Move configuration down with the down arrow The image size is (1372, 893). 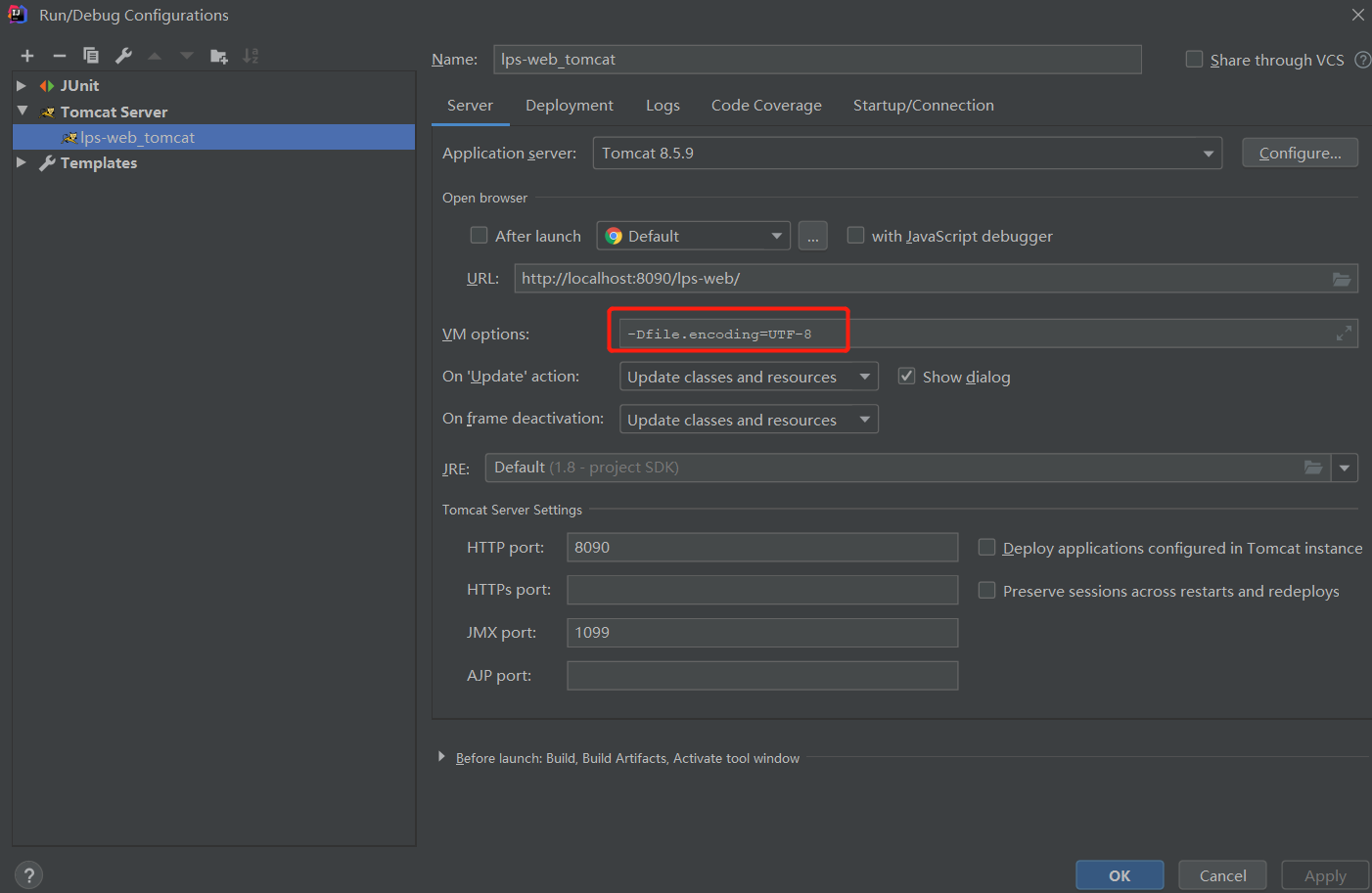click(x=187, y=56)
